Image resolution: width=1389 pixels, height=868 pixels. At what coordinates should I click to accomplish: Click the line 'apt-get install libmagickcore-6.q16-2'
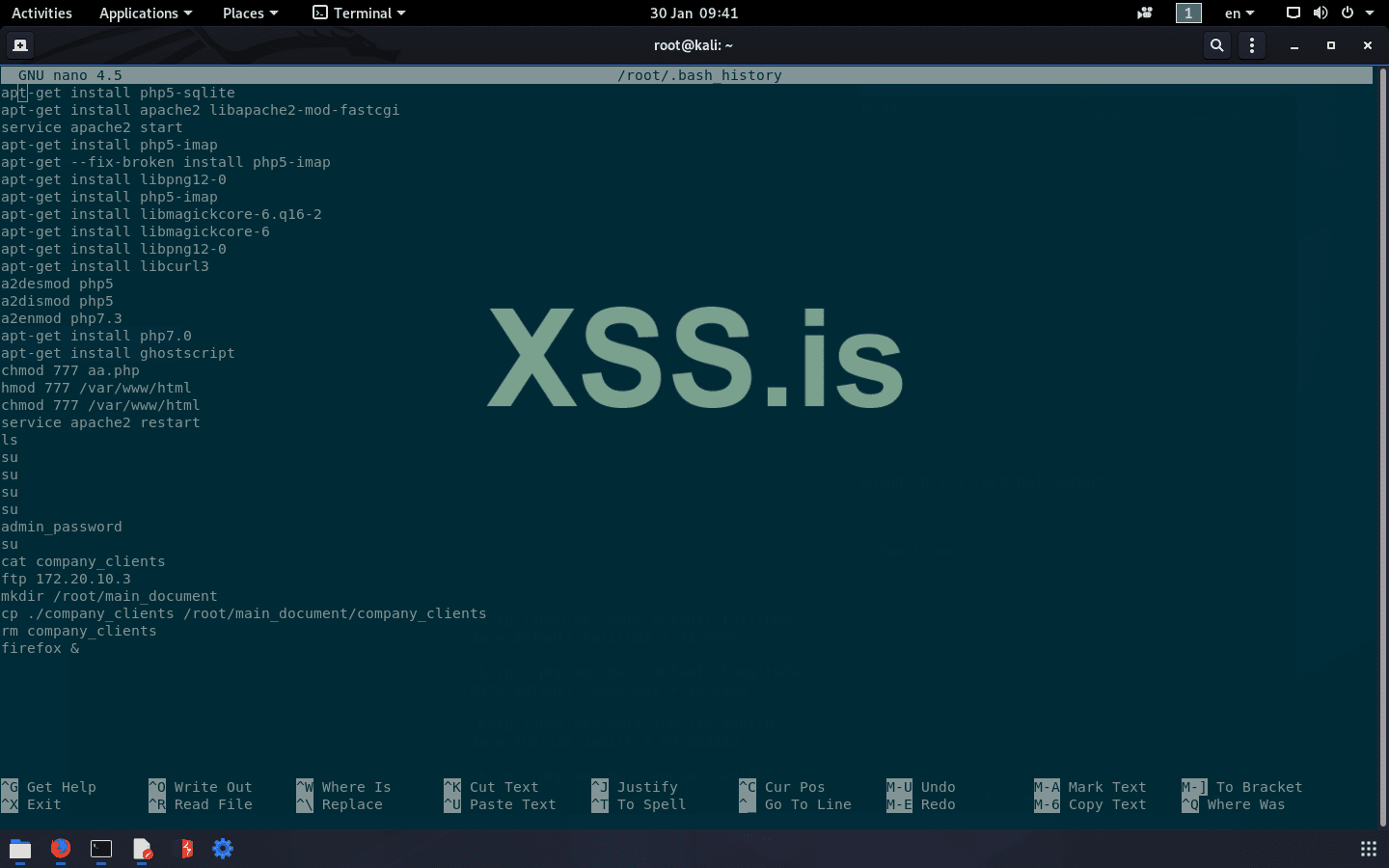click(161, 214)
